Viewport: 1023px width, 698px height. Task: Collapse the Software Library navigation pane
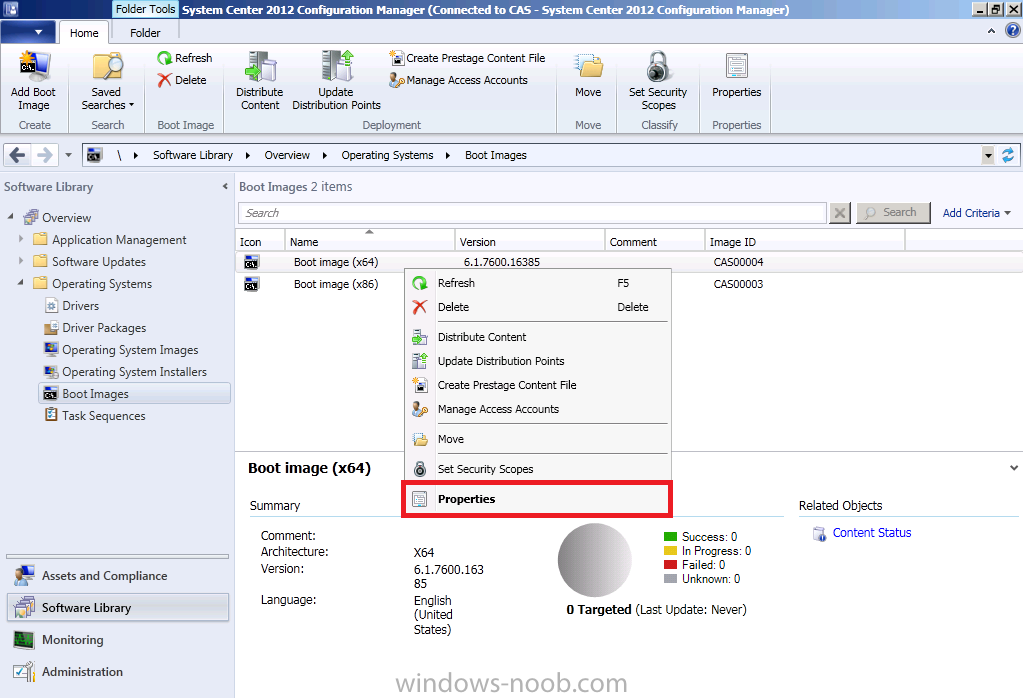(225, 187)
